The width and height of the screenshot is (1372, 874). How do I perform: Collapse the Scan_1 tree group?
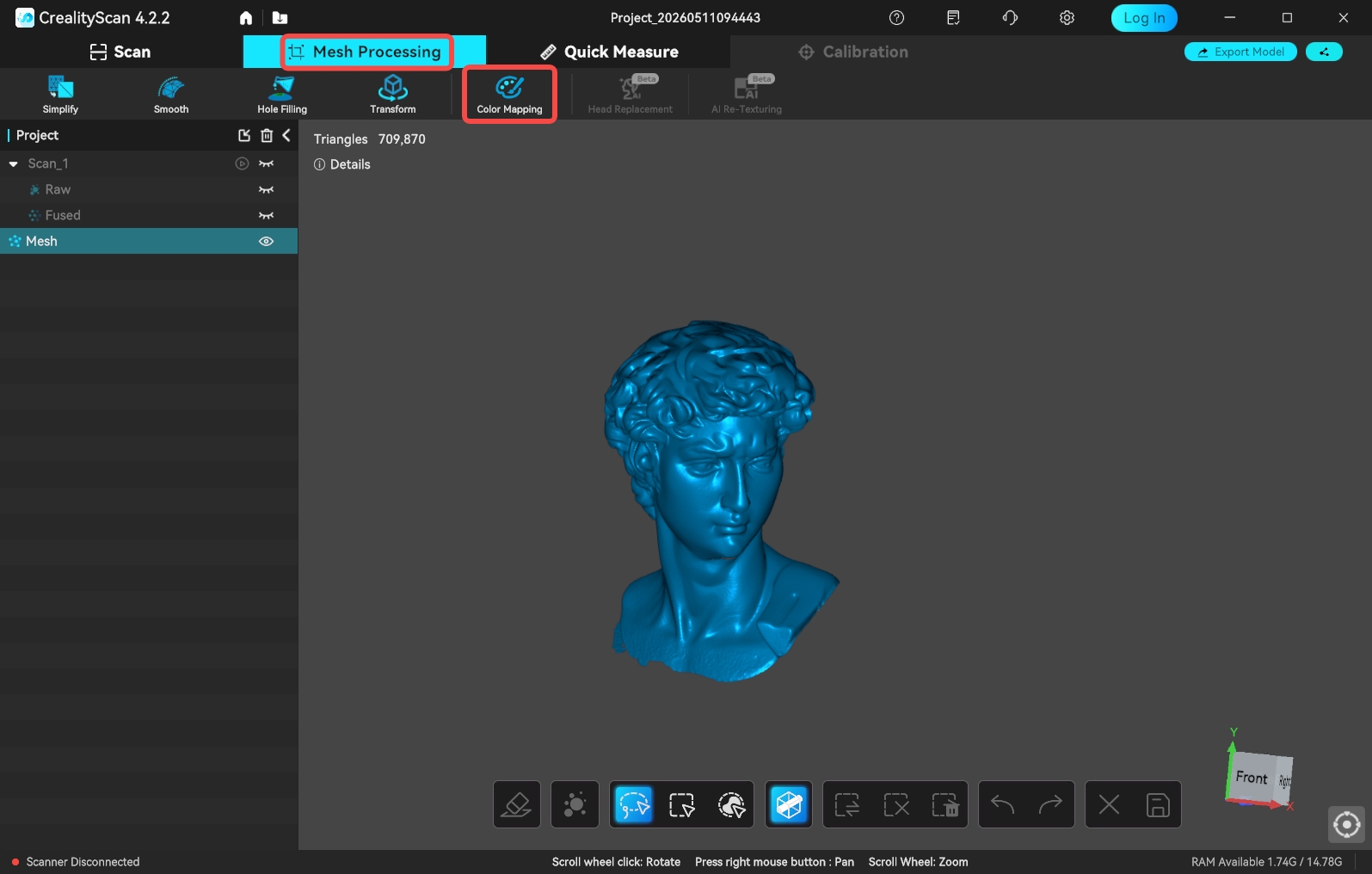pos(14,163)
